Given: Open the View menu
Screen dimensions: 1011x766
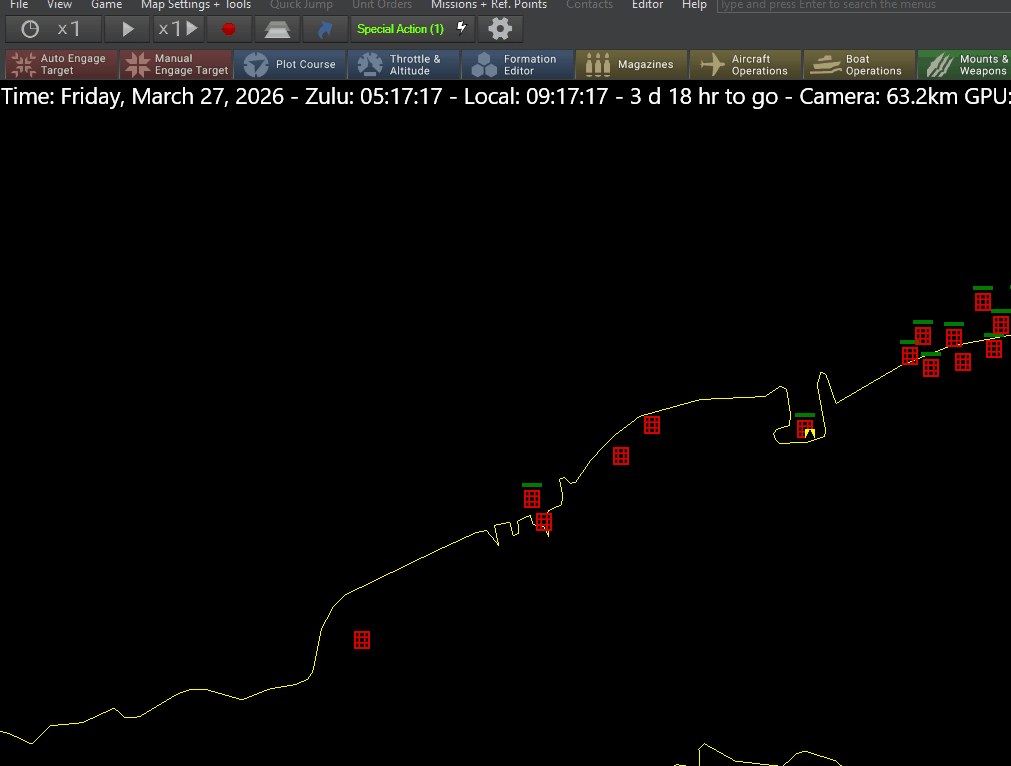Looking at the screenshot, I should pos(59,5).
